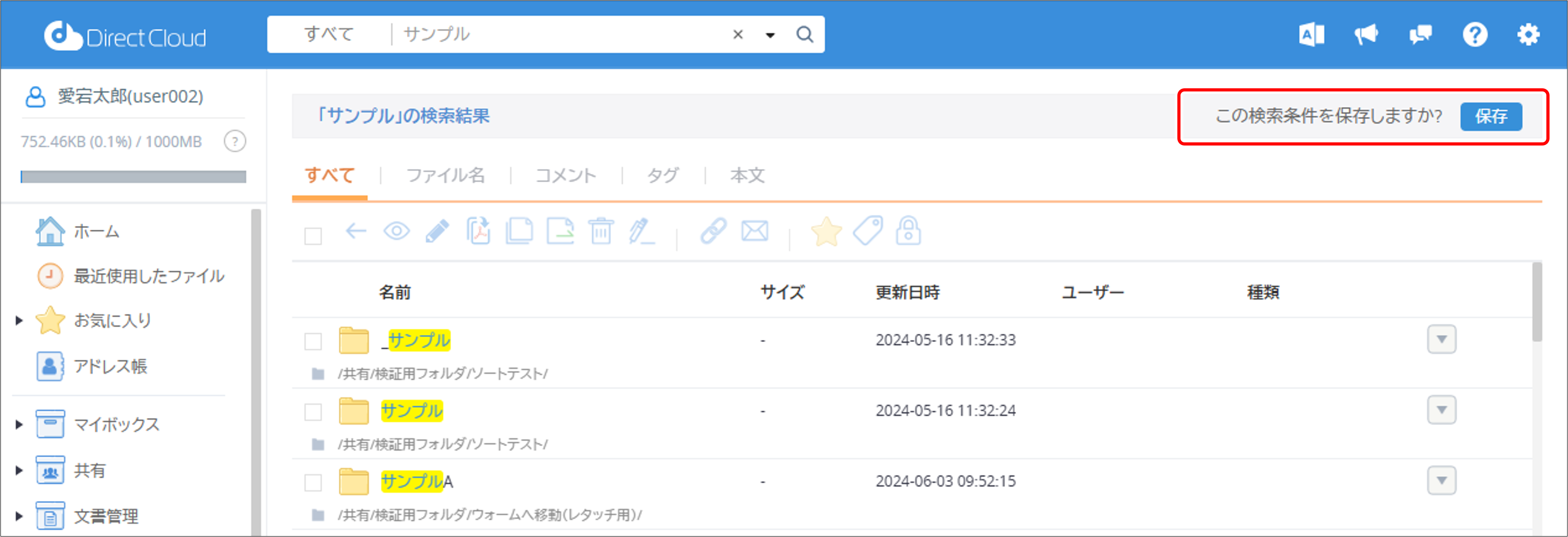Screen dimensions: 1568x537
Task: Open the search options dropdown arrow
Action: point(770,35)
